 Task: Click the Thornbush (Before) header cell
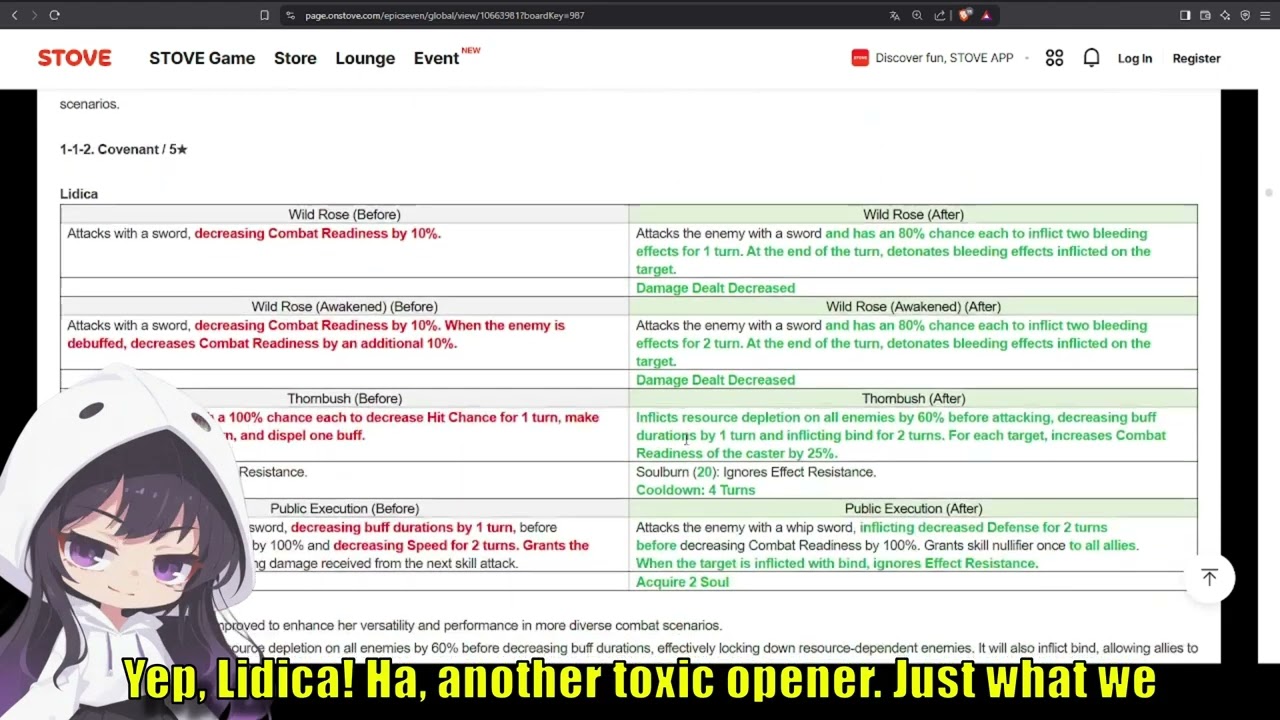click(344, 398)
